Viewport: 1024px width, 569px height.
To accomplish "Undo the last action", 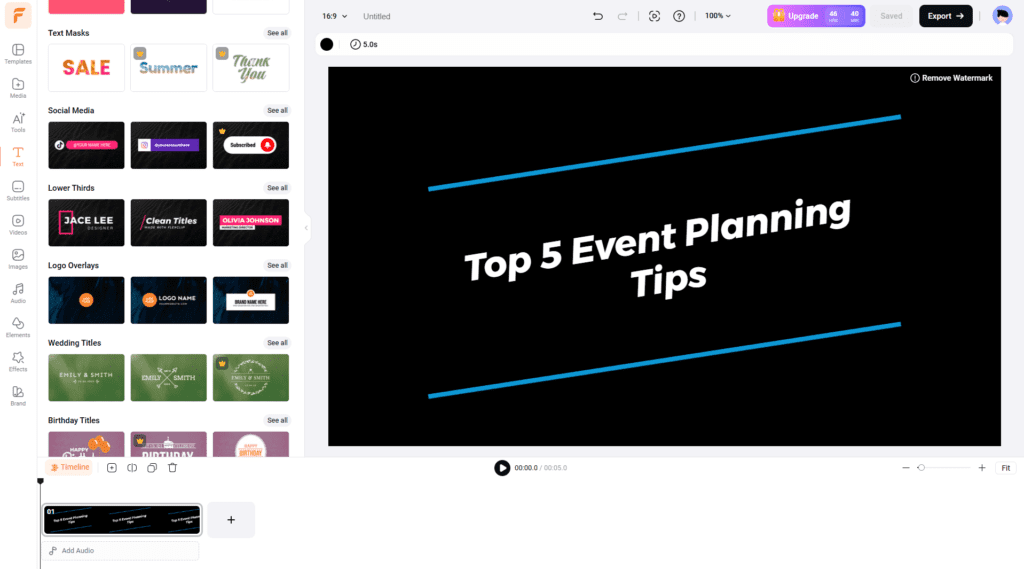I will tap(598, 16).
